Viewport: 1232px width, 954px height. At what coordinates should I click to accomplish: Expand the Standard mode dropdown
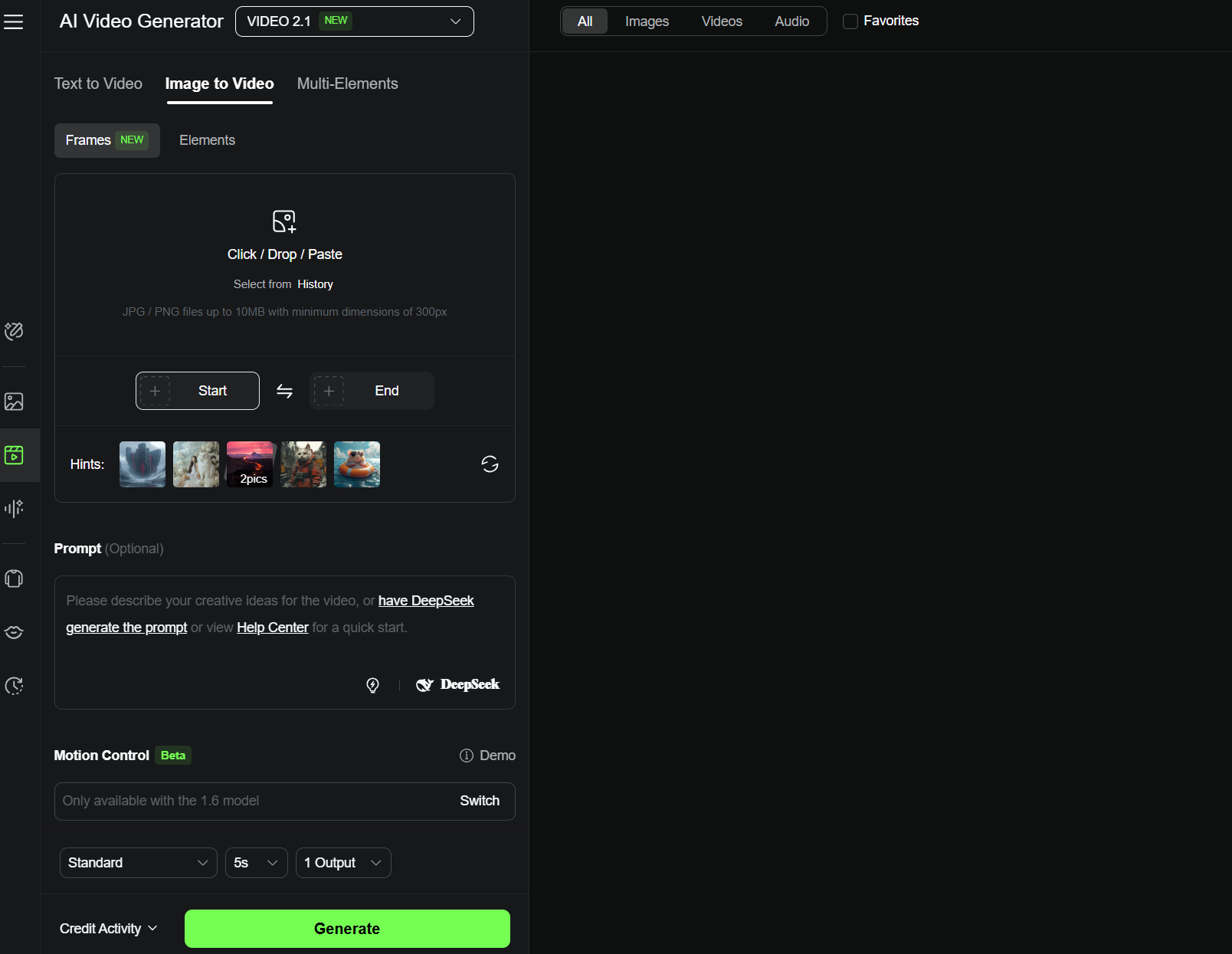139,863
